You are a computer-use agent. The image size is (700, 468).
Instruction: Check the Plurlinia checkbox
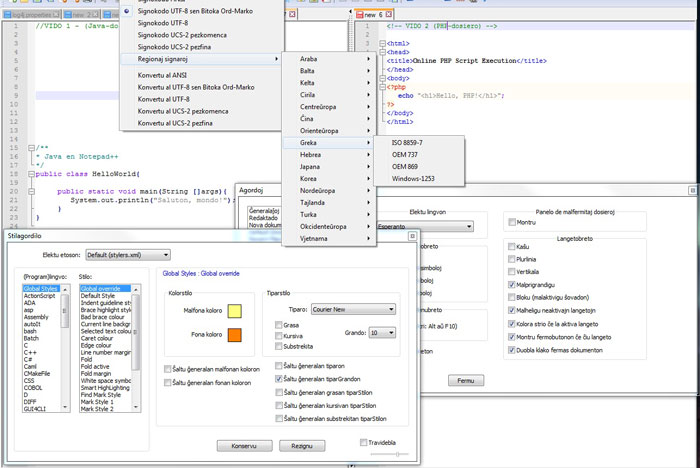tap(512, 259)
